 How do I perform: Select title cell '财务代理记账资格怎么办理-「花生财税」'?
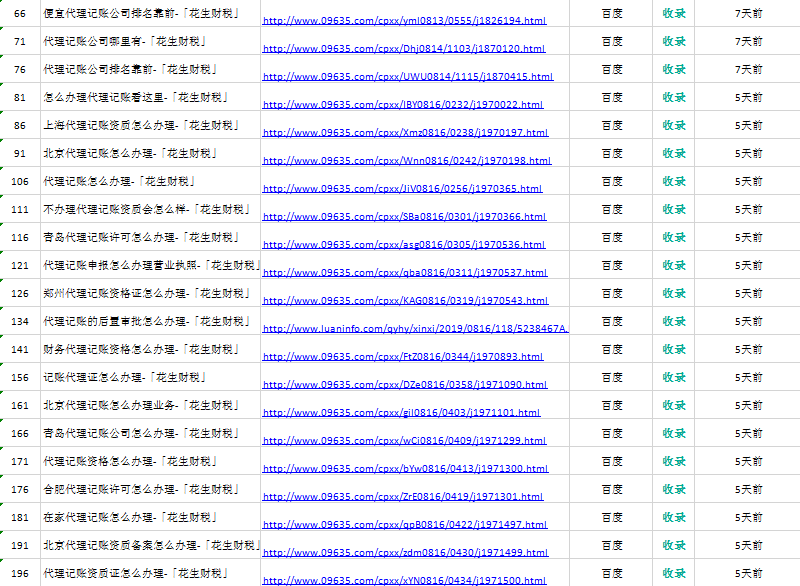(151, 349)
